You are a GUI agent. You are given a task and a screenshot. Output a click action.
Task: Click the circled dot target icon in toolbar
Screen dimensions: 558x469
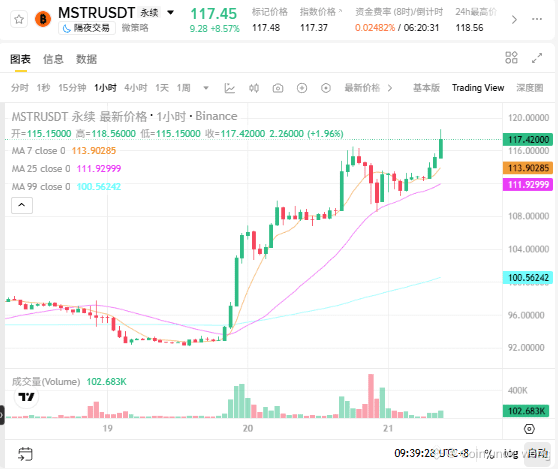coord(326,88)
